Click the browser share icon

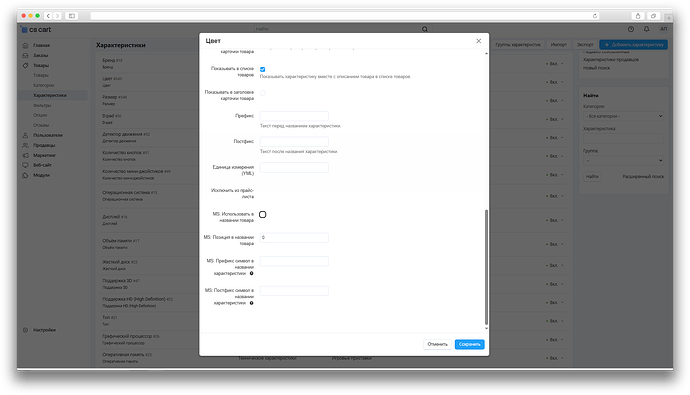point(638,16)
